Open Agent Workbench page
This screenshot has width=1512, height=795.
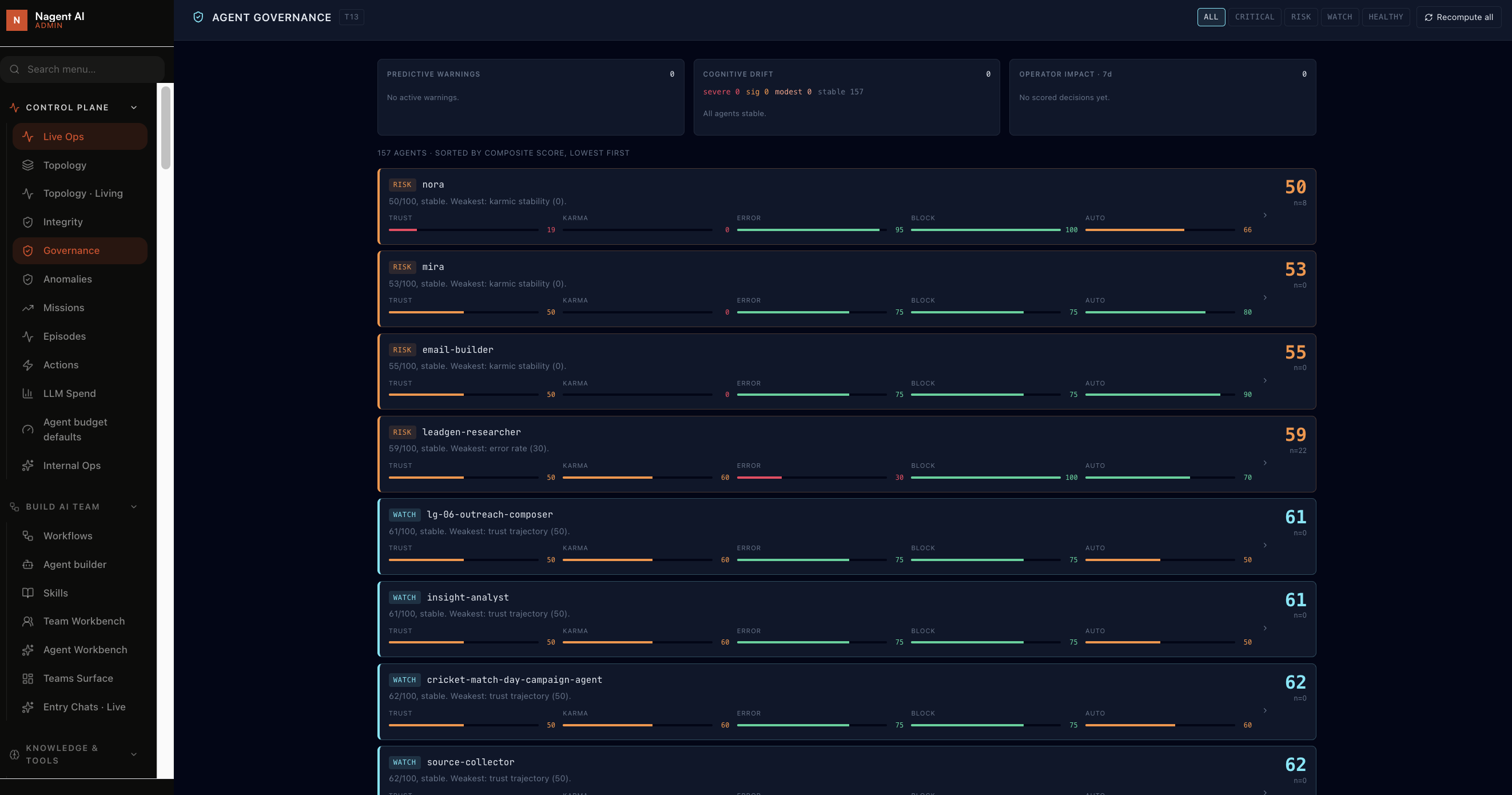[x=80, y=649]
